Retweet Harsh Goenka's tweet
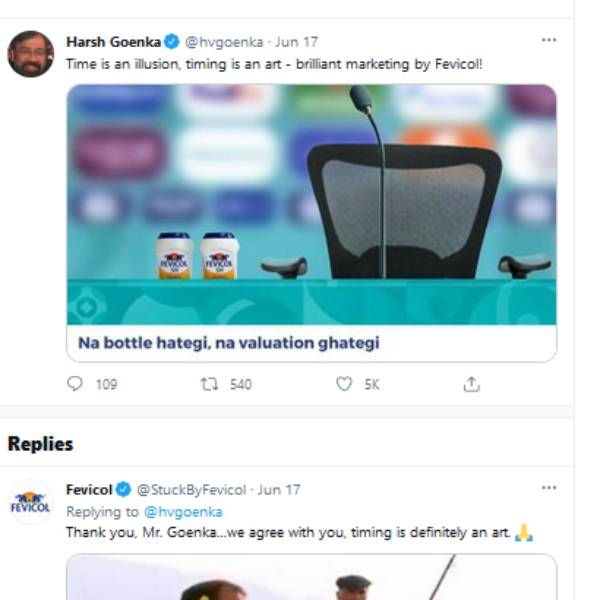600x600 pixels. (x=209, y=384)
